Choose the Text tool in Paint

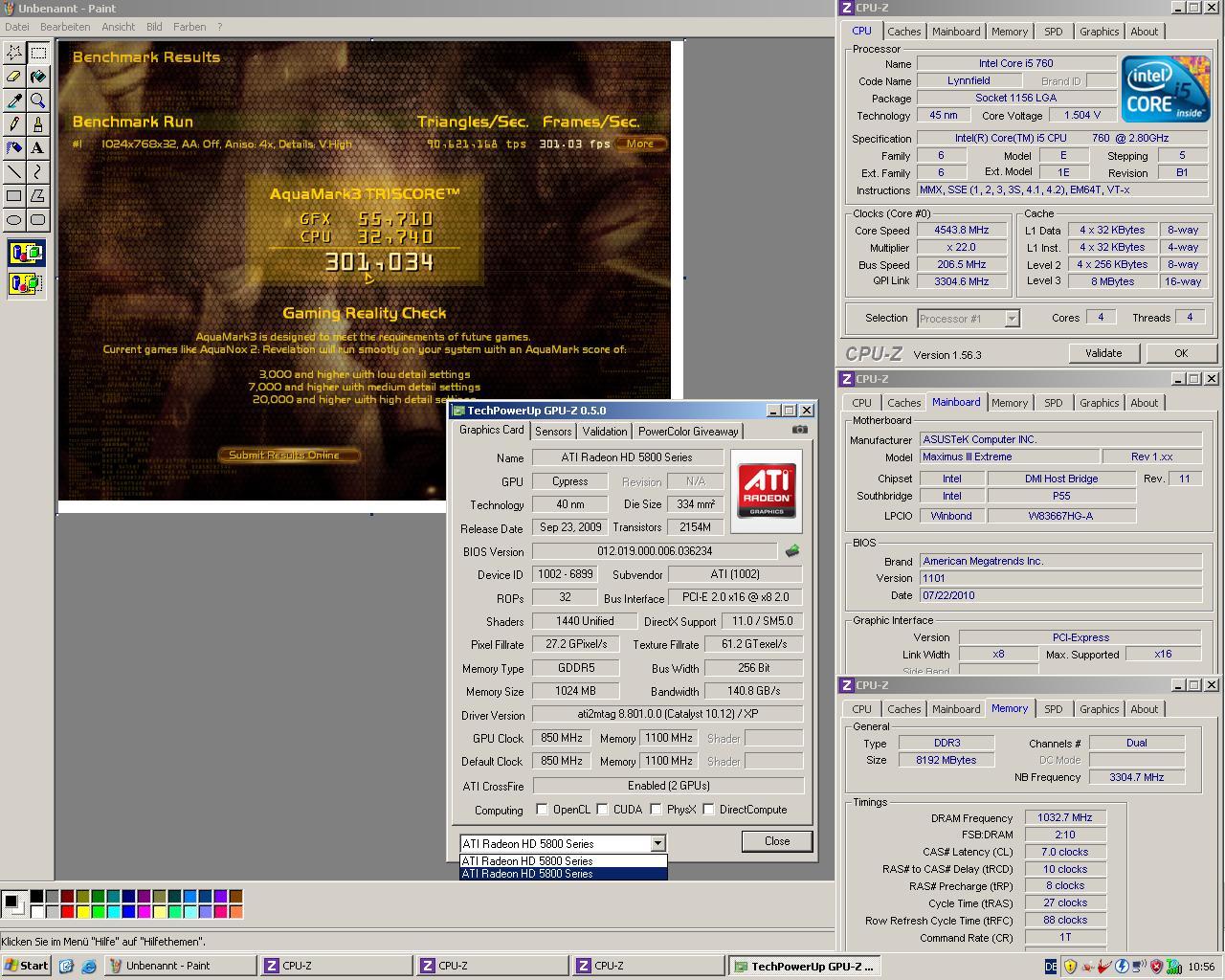coord(38,148)
